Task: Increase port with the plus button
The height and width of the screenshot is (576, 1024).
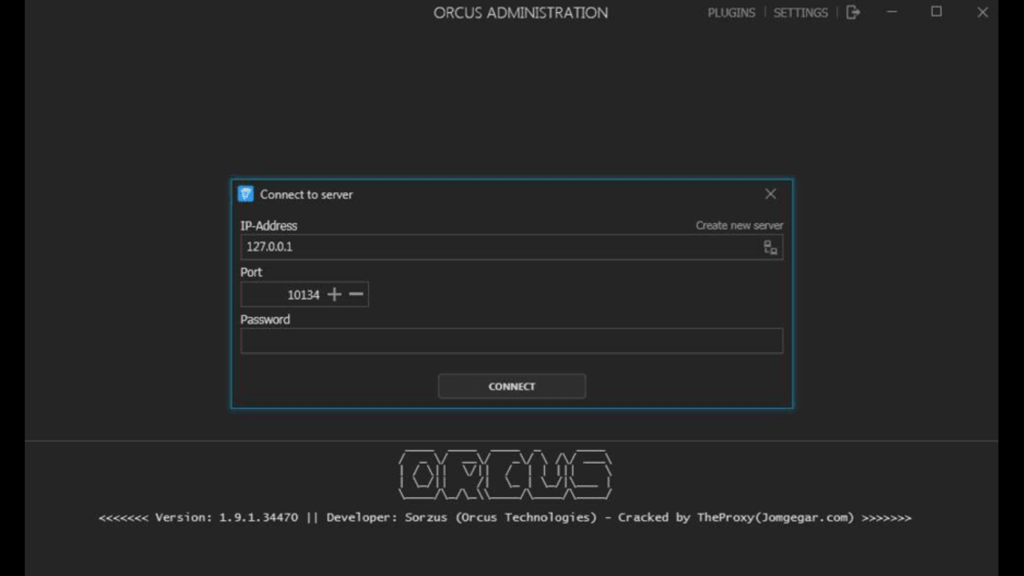Action: tap(334, 295)
